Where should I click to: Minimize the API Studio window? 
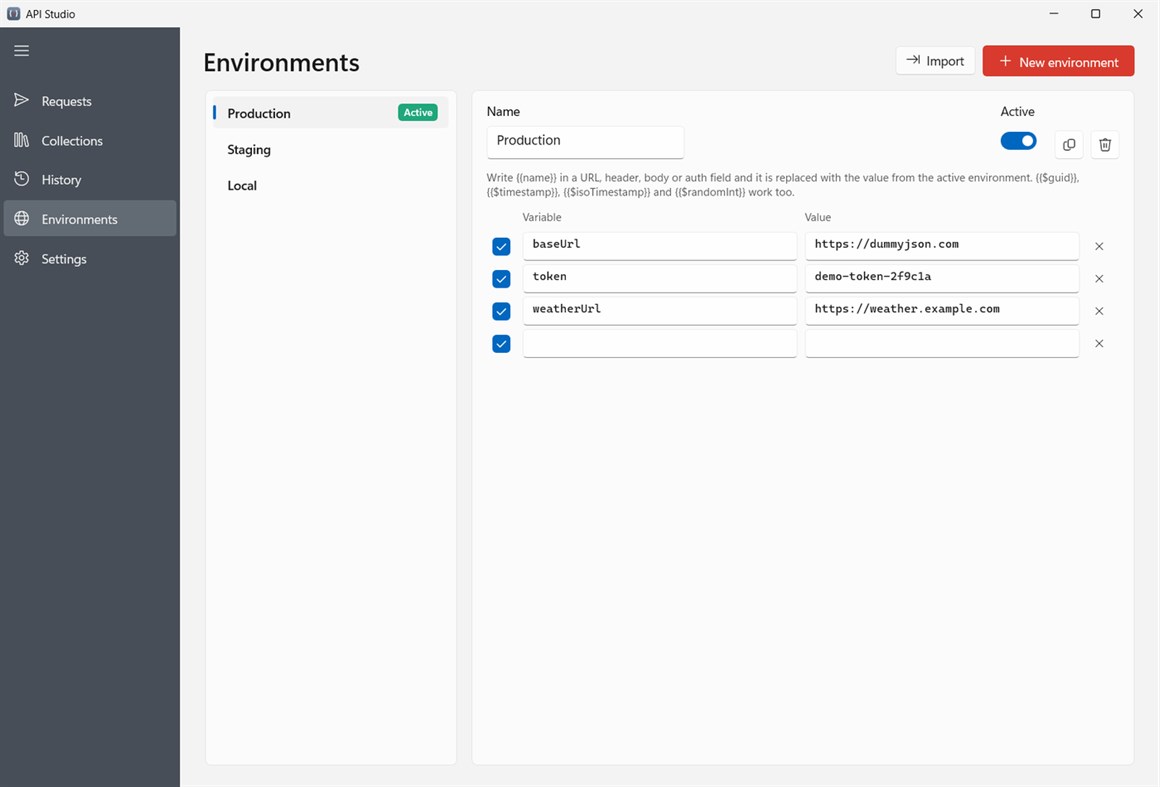[1053, 13]
